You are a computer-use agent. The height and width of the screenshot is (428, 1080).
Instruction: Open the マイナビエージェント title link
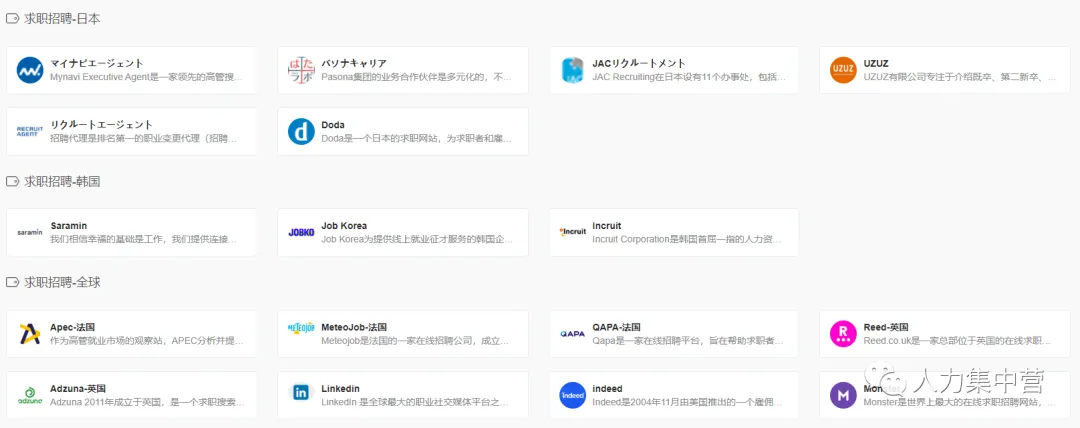click(97, 63)
